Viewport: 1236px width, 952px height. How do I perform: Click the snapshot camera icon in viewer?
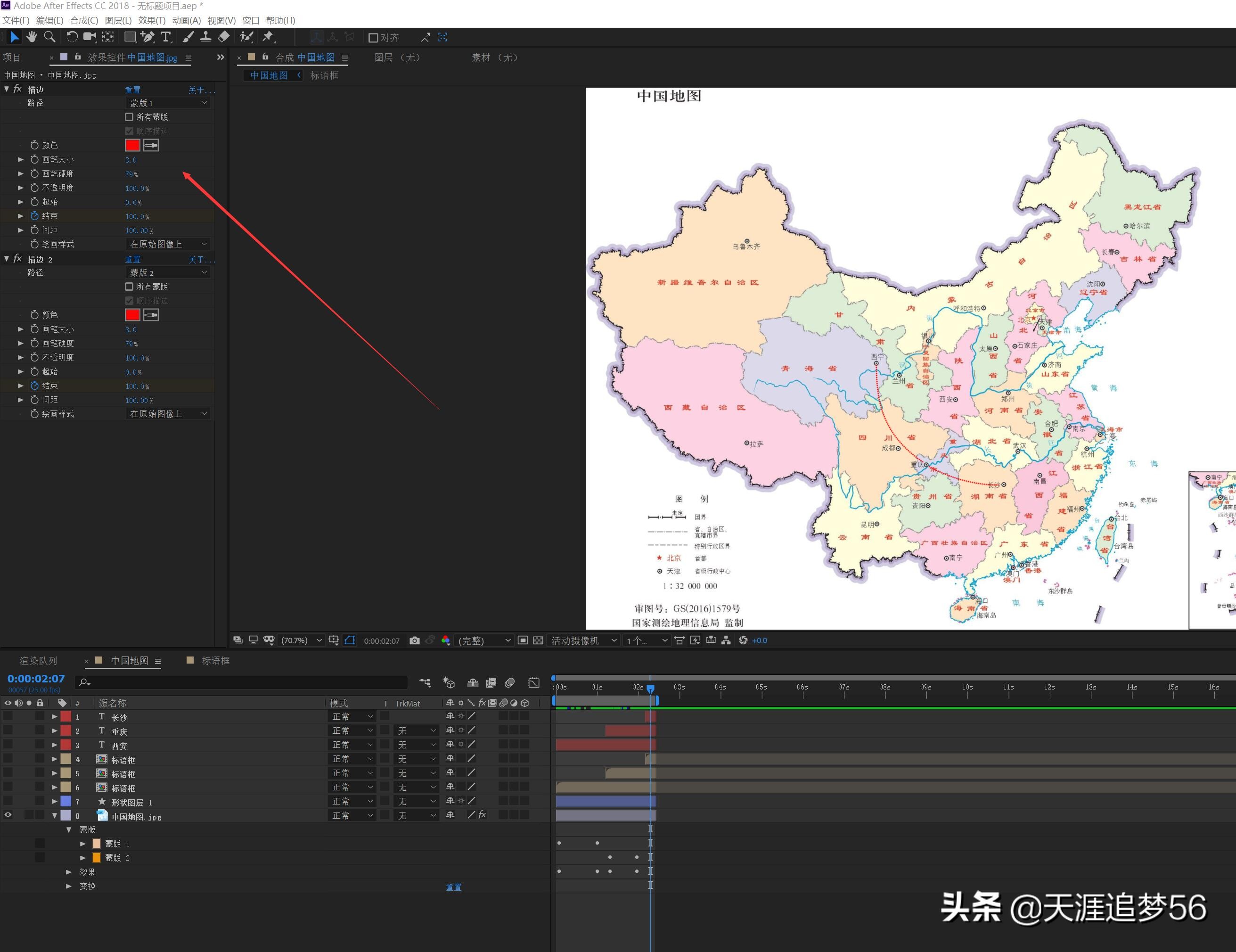pyautogui.click(x=414, y=640)
